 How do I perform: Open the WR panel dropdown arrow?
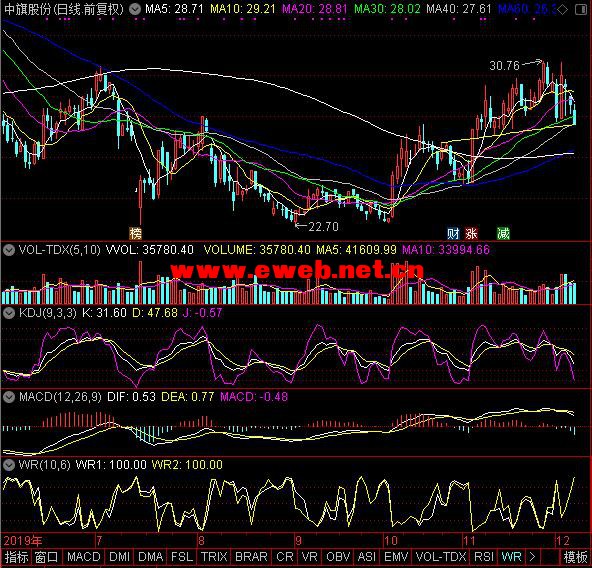(9, 465)
